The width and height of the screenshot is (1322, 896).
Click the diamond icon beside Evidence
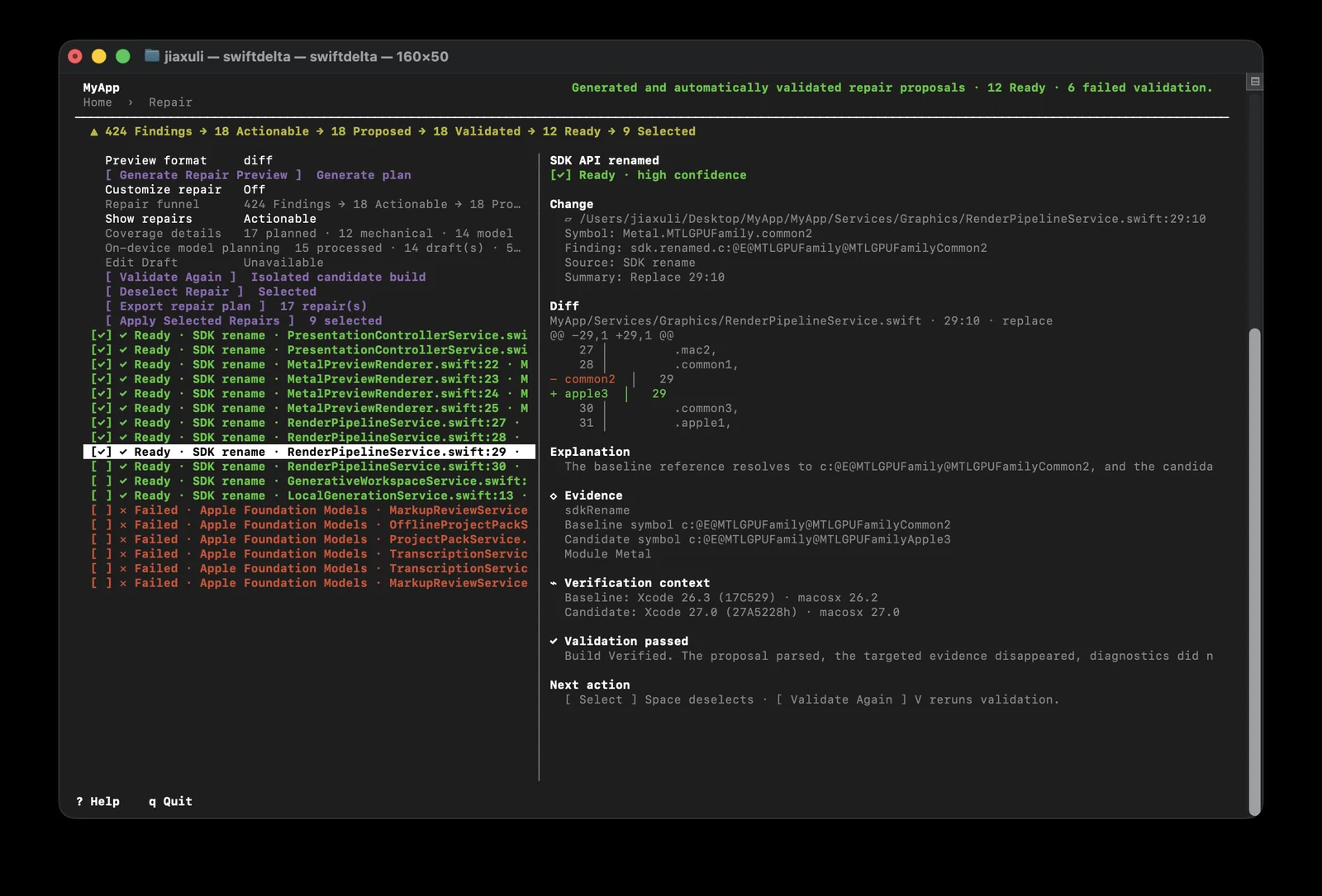554,496
